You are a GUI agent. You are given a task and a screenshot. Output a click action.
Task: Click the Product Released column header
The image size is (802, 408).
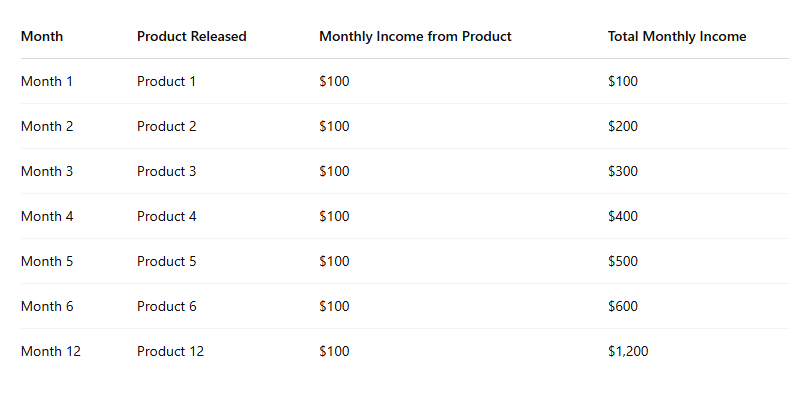click(x=191, y=37)
